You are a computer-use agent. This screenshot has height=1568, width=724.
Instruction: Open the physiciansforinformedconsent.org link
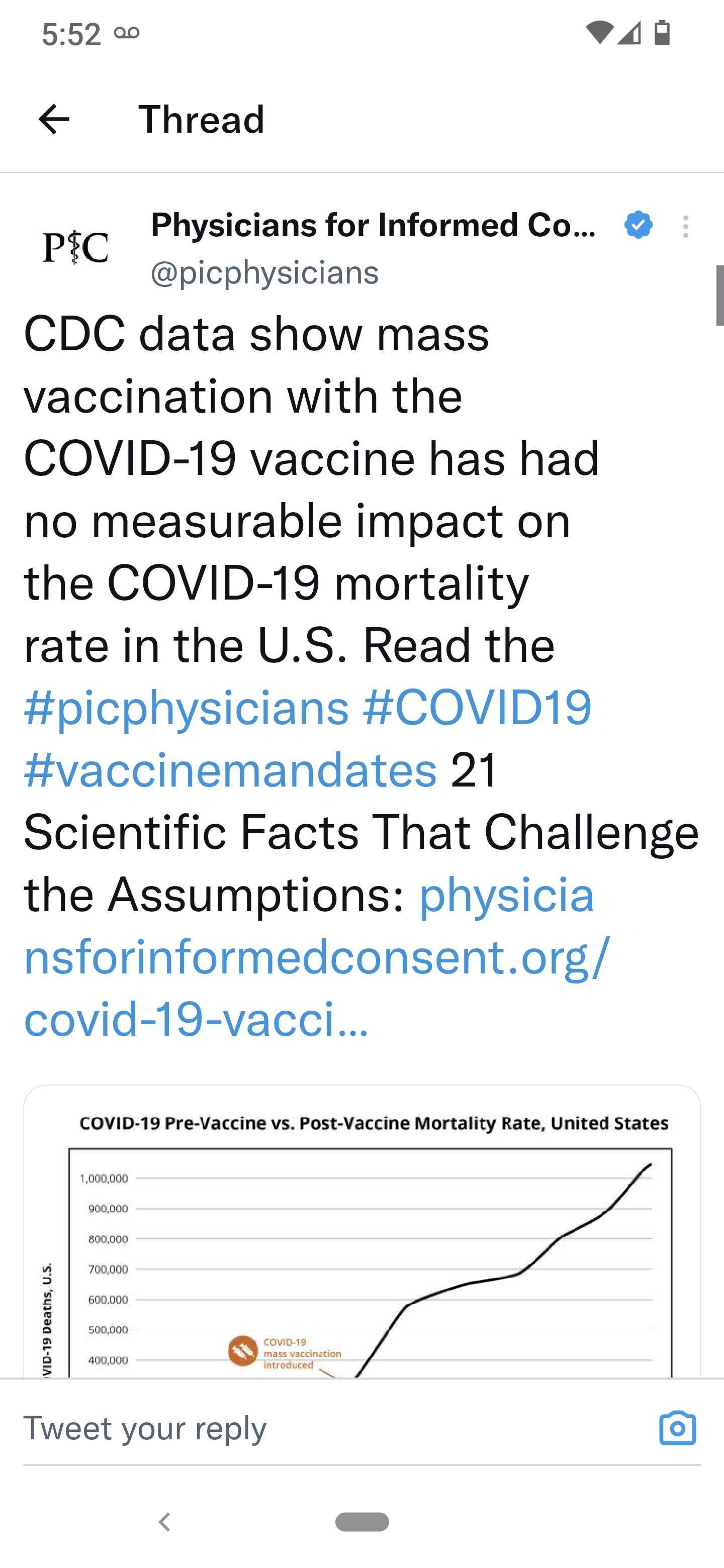(317, 957)
